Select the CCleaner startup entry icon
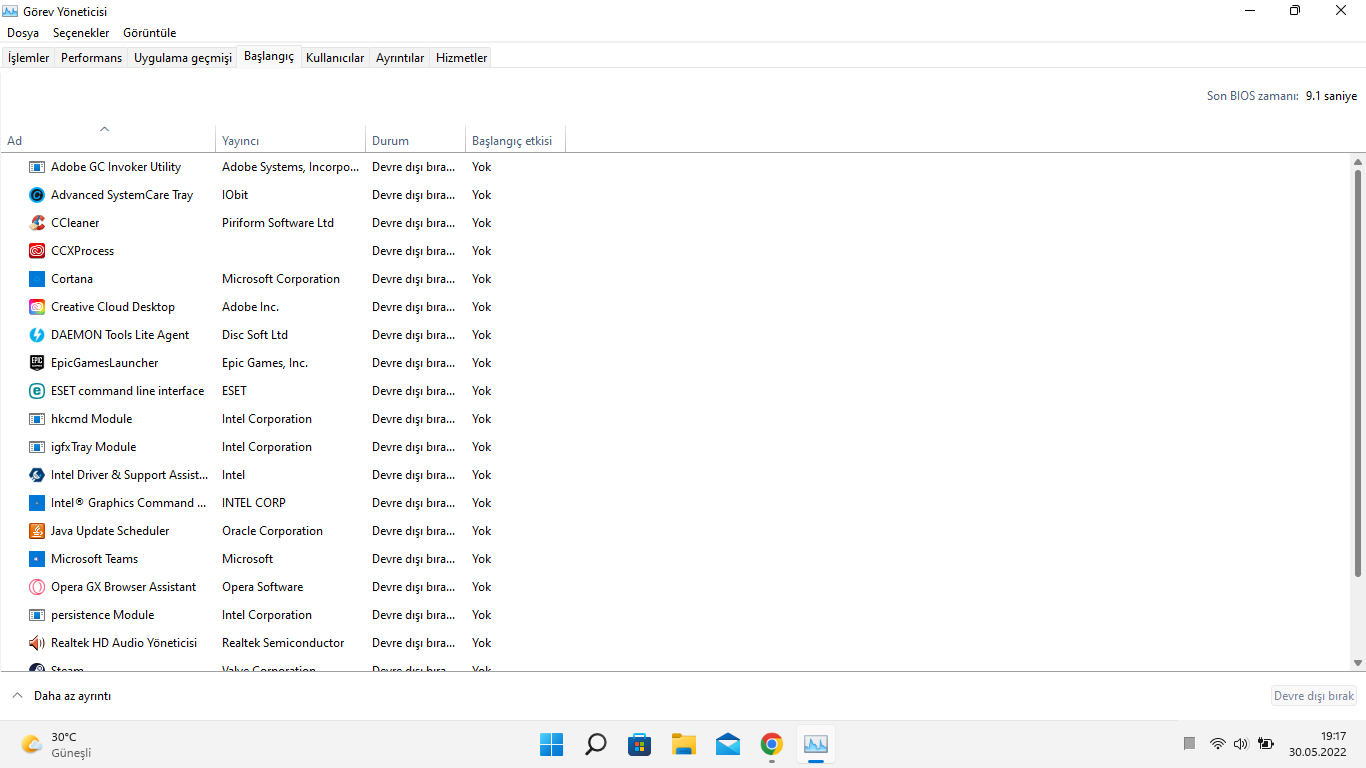1366x768 pixels. (37, 223)
